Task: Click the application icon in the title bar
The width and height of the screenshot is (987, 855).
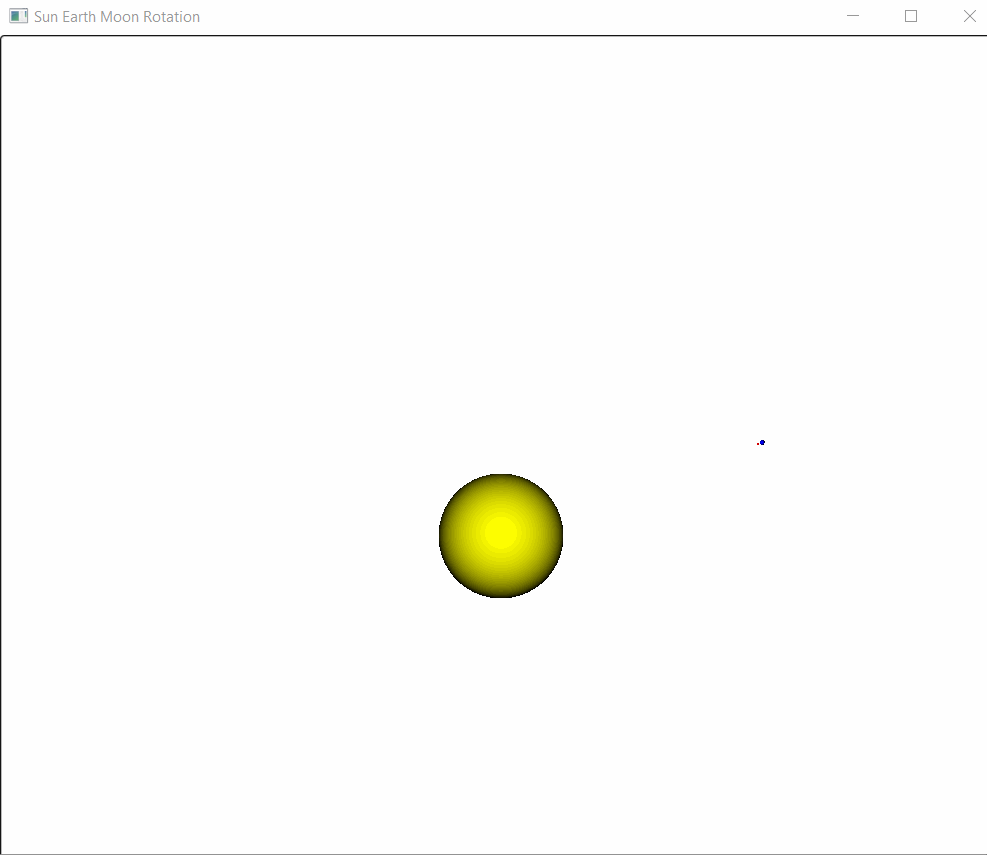Action: 18,16
